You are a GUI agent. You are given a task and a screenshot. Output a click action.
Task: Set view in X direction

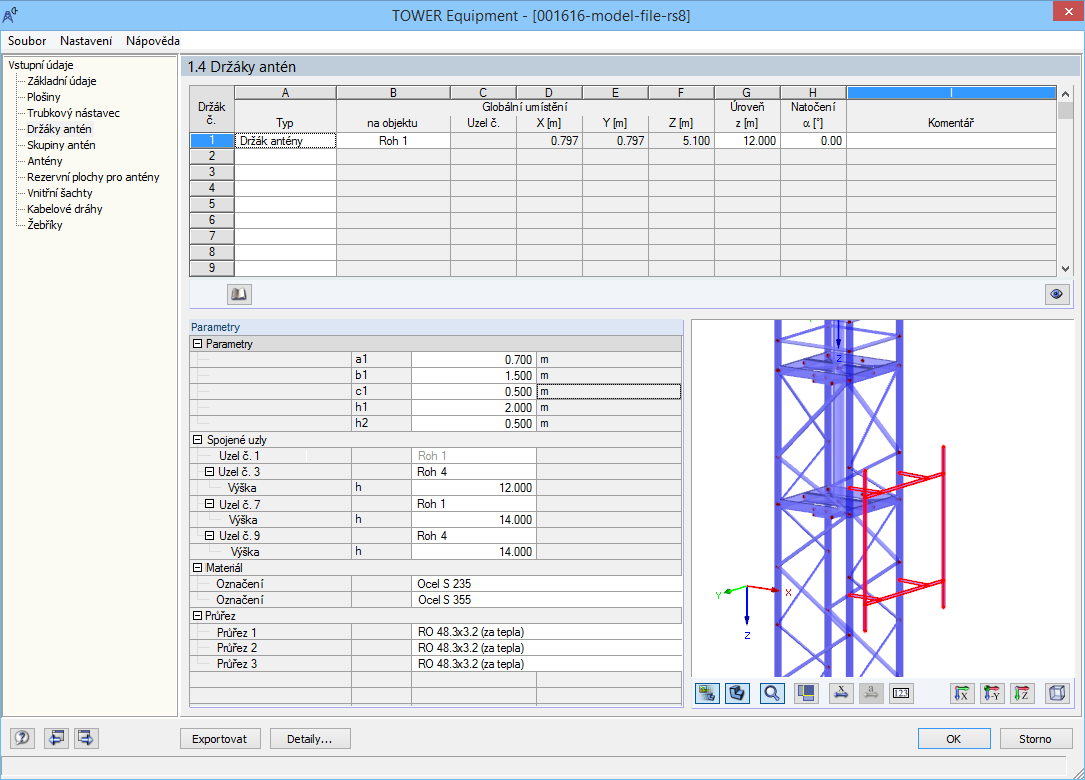[962, 693]
